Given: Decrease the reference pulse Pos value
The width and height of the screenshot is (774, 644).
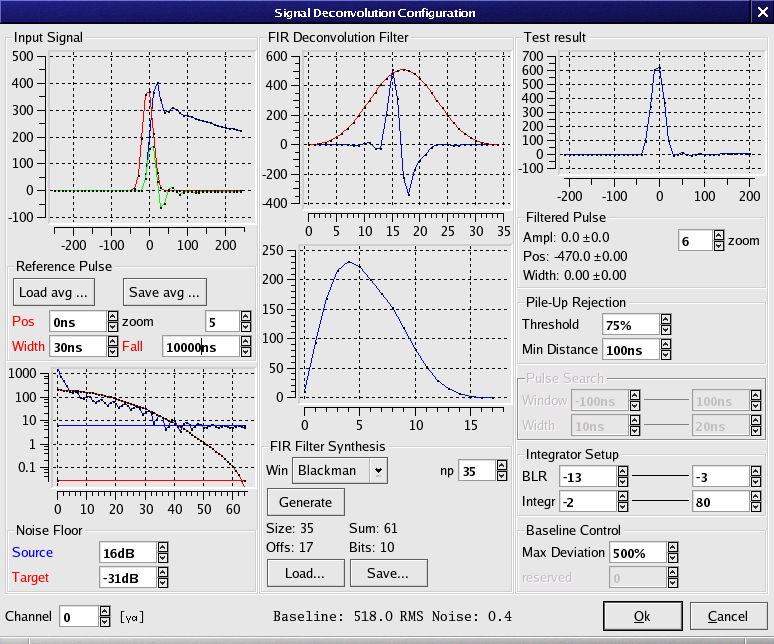Looking at the screenshot, I should 113,327.
